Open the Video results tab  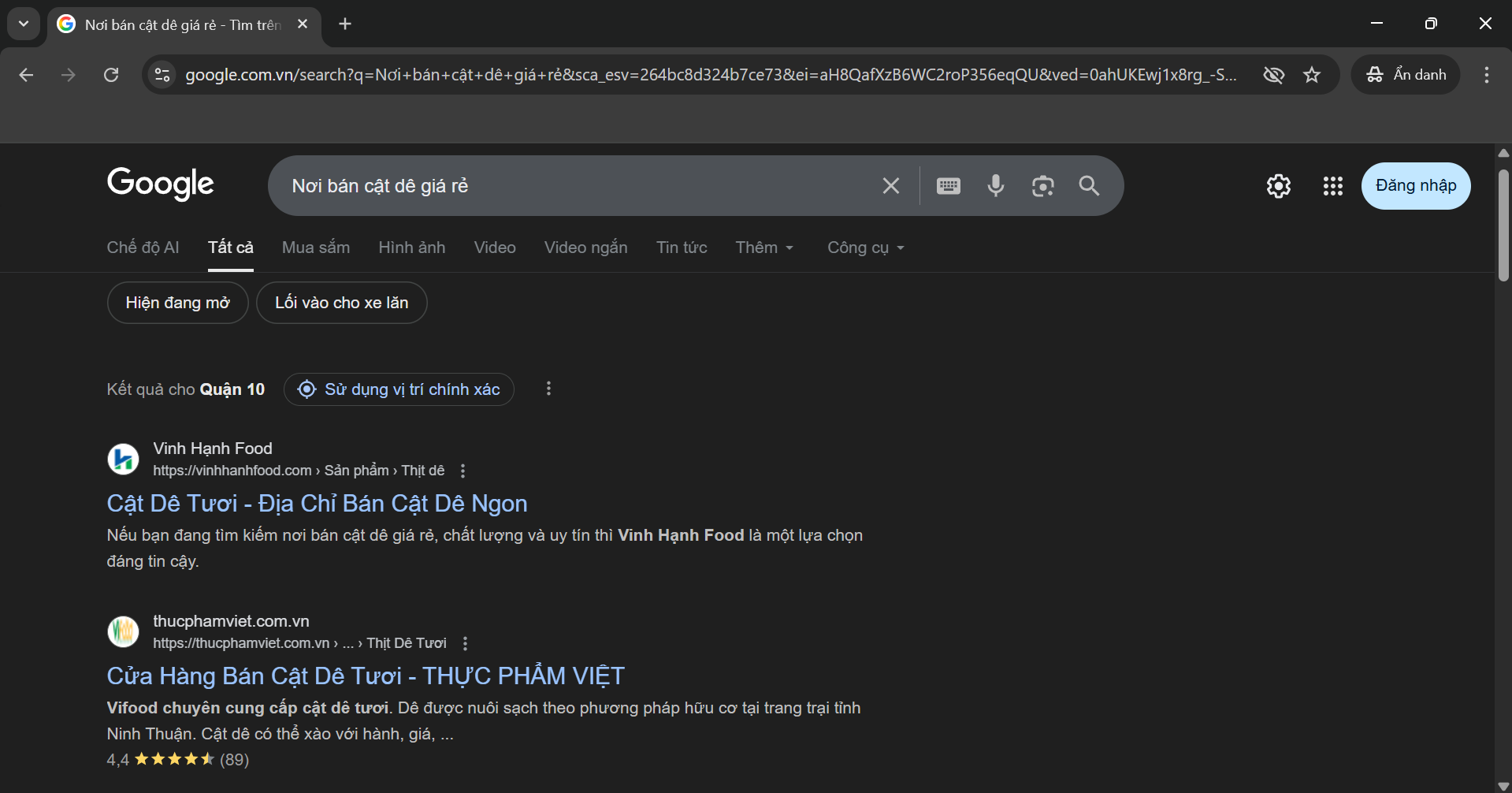pos(495,248)
